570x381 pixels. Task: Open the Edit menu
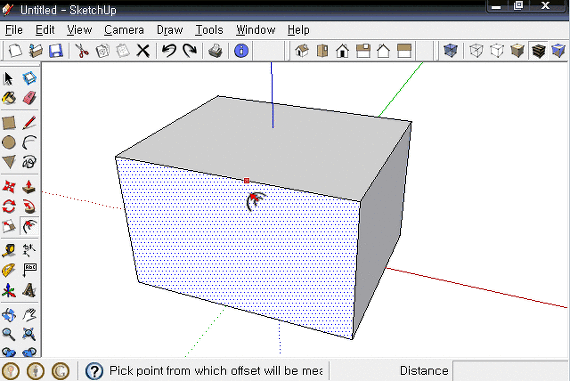(x=45, y=30)
